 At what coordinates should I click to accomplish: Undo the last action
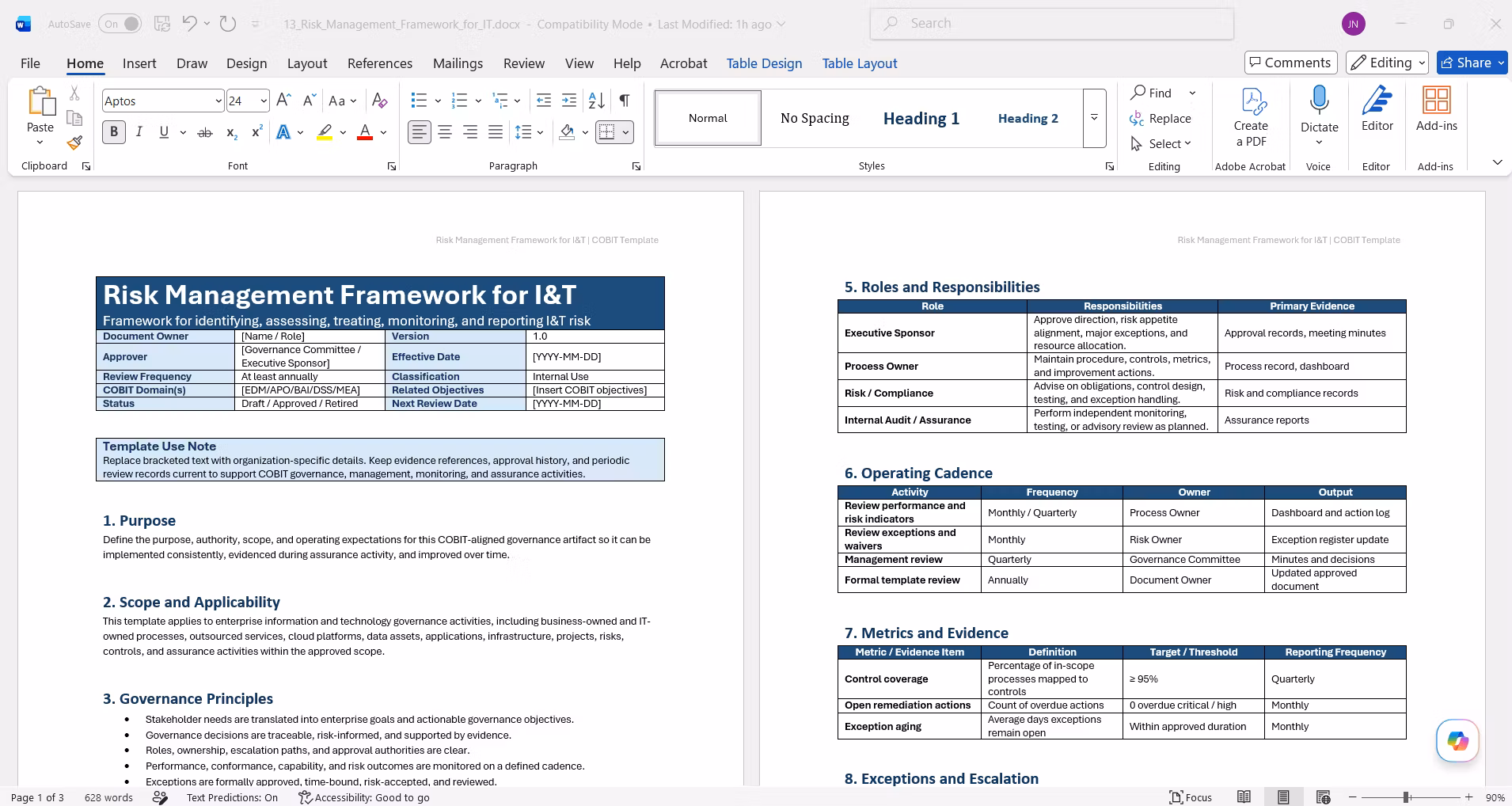(189, 24)
